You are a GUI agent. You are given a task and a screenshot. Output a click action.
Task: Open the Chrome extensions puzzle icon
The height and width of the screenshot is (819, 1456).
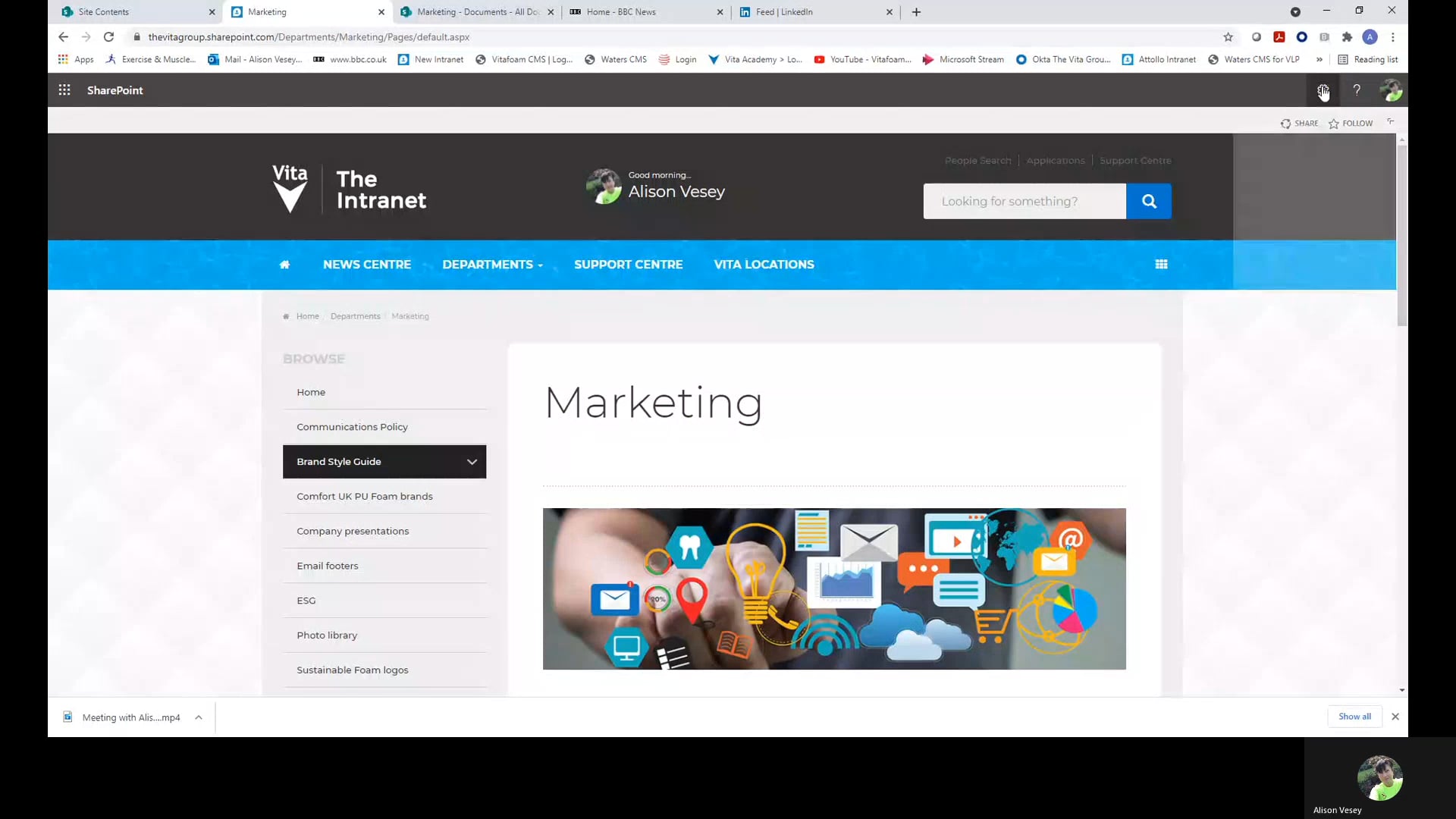tap(1347, 37)
